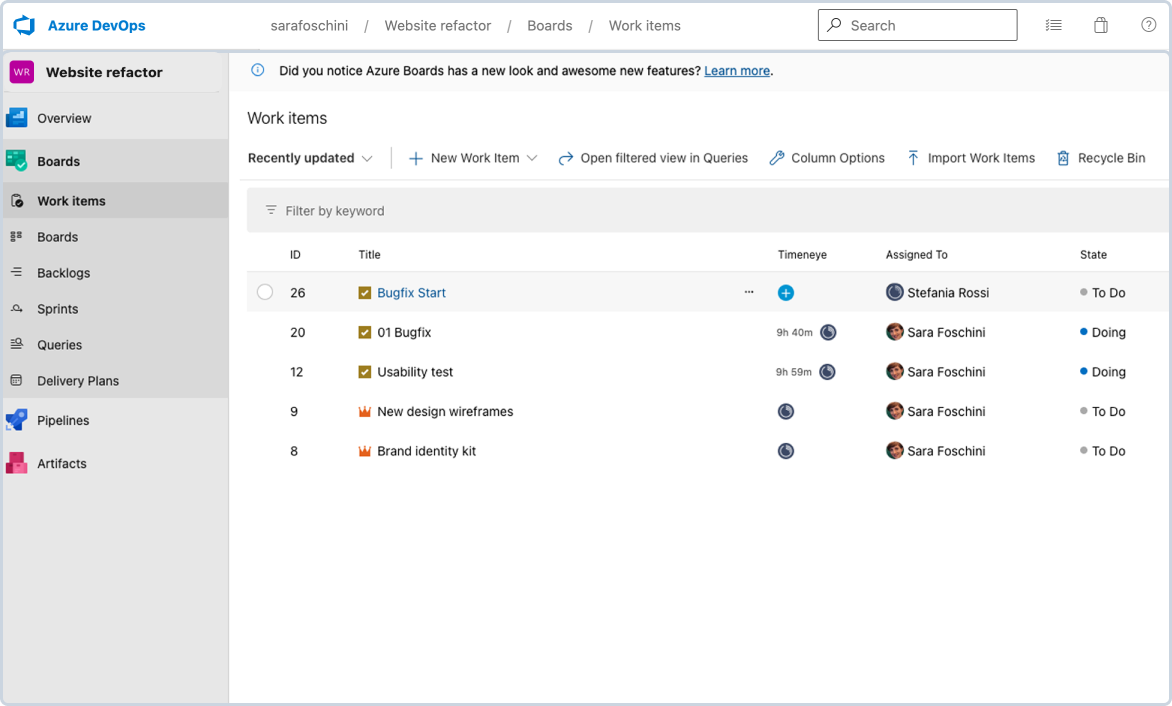Viewport: 1172px width, 706px height.
Task: Click Website refactor in the breadcrumb
Action: pos(438,25)
